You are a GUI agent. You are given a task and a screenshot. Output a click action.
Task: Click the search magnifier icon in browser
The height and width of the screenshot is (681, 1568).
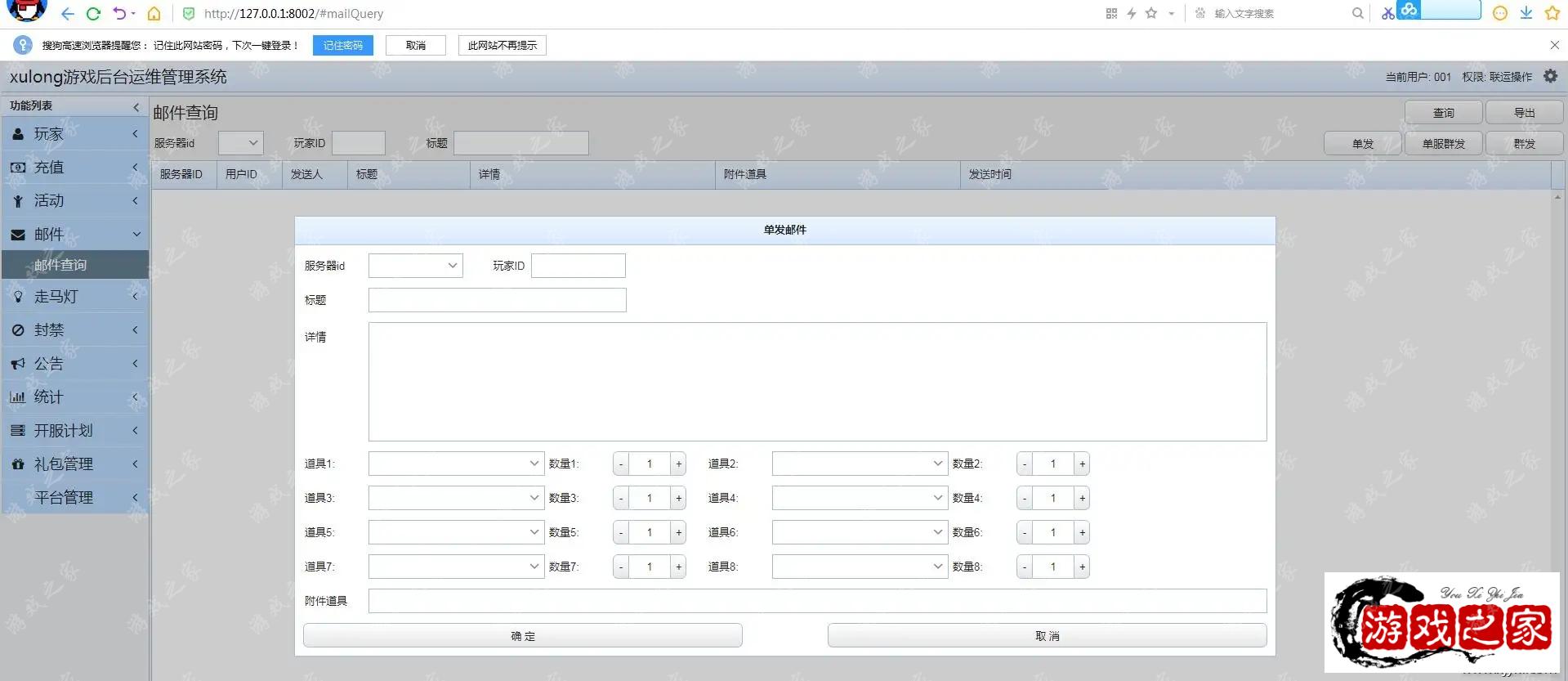(1357, 13)
